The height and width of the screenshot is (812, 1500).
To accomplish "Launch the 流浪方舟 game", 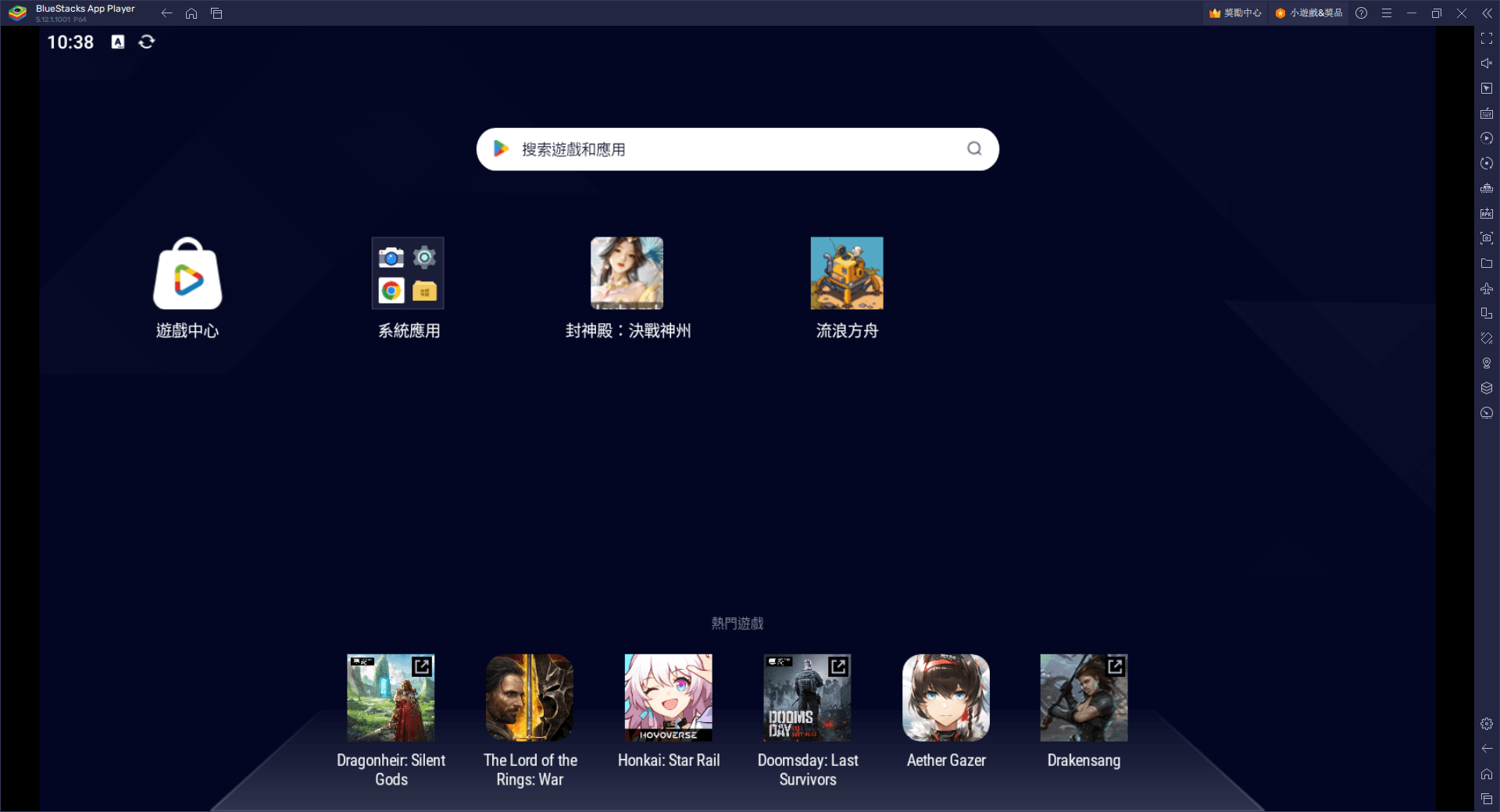I will [x=847, y=273].
